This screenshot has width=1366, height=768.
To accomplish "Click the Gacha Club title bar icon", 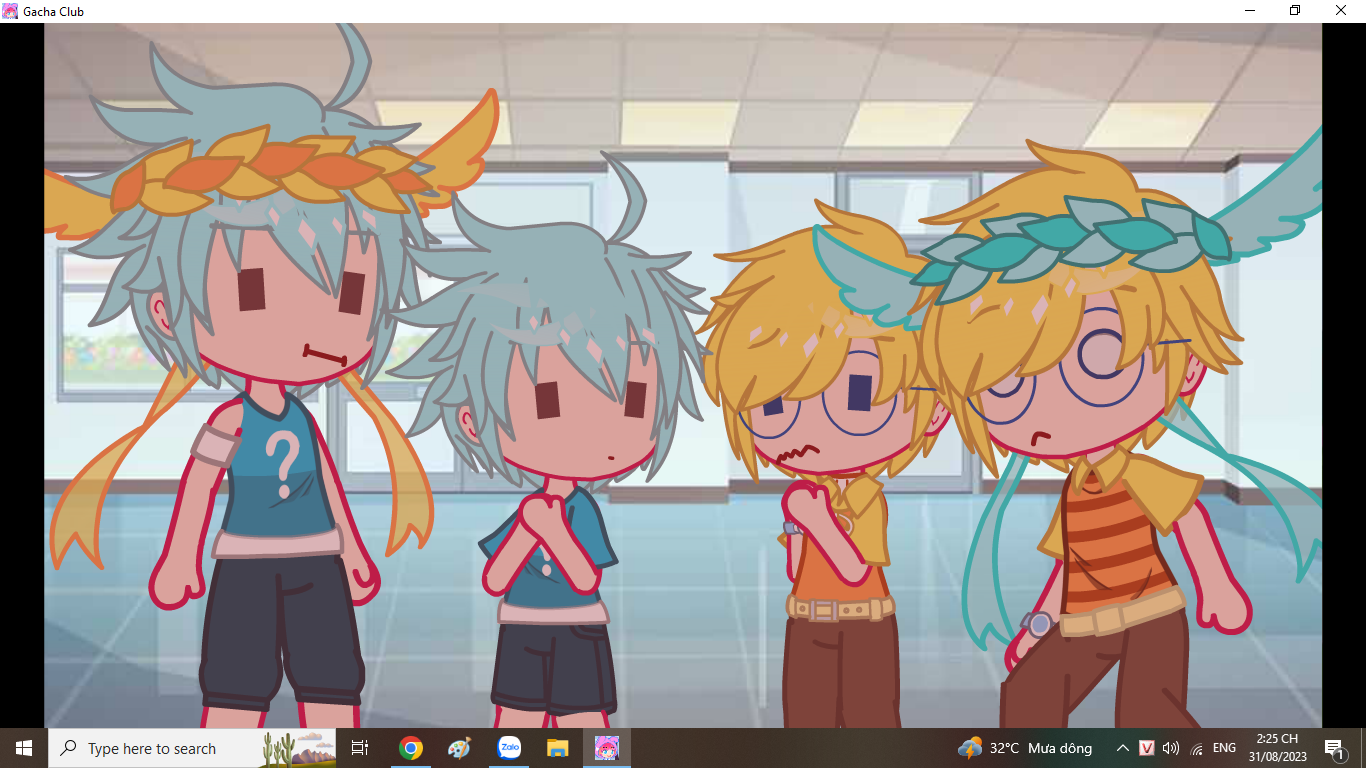I will click(x=10, y=11).
